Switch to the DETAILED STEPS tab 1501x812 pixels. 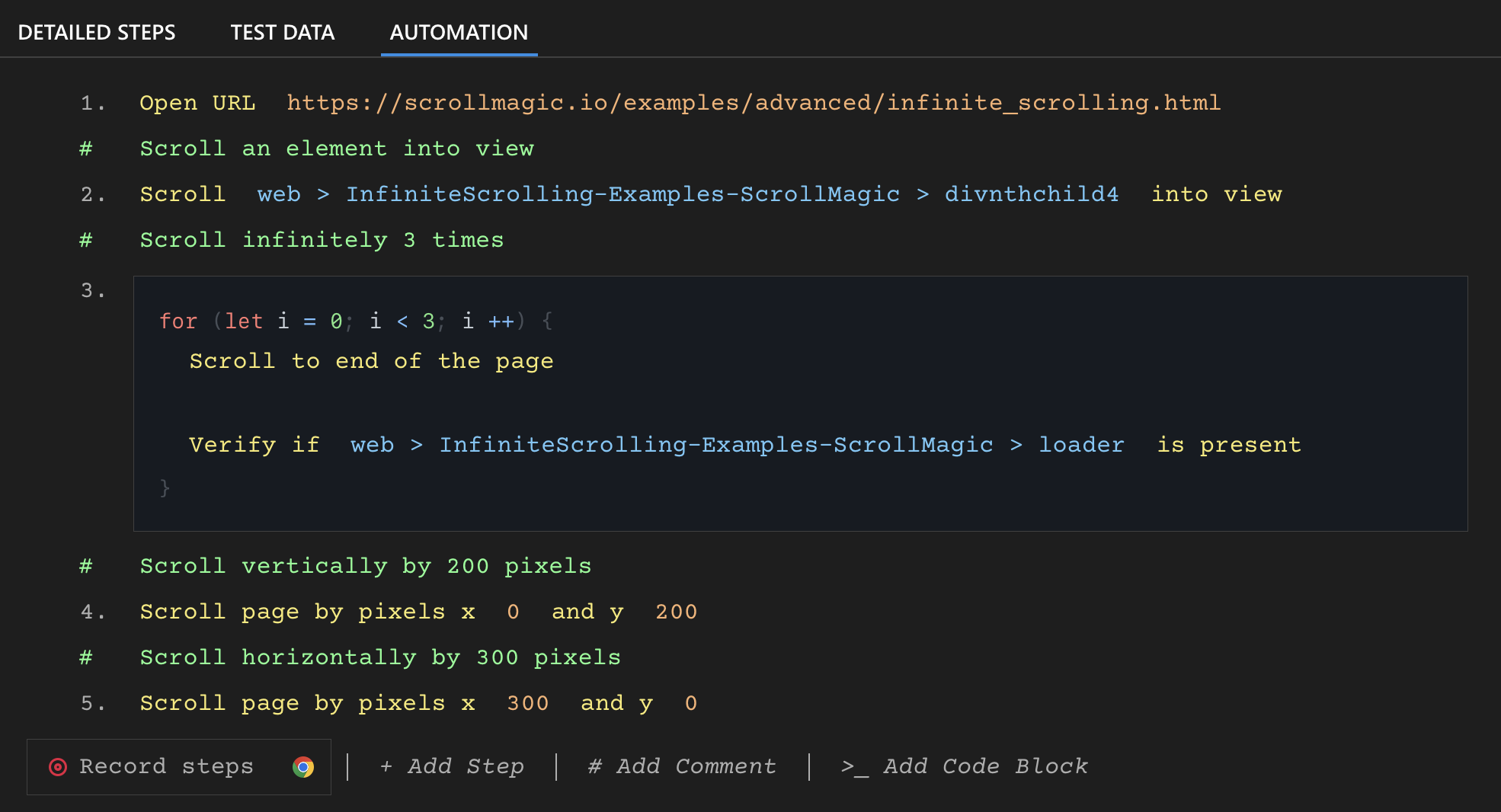[98, 32]
